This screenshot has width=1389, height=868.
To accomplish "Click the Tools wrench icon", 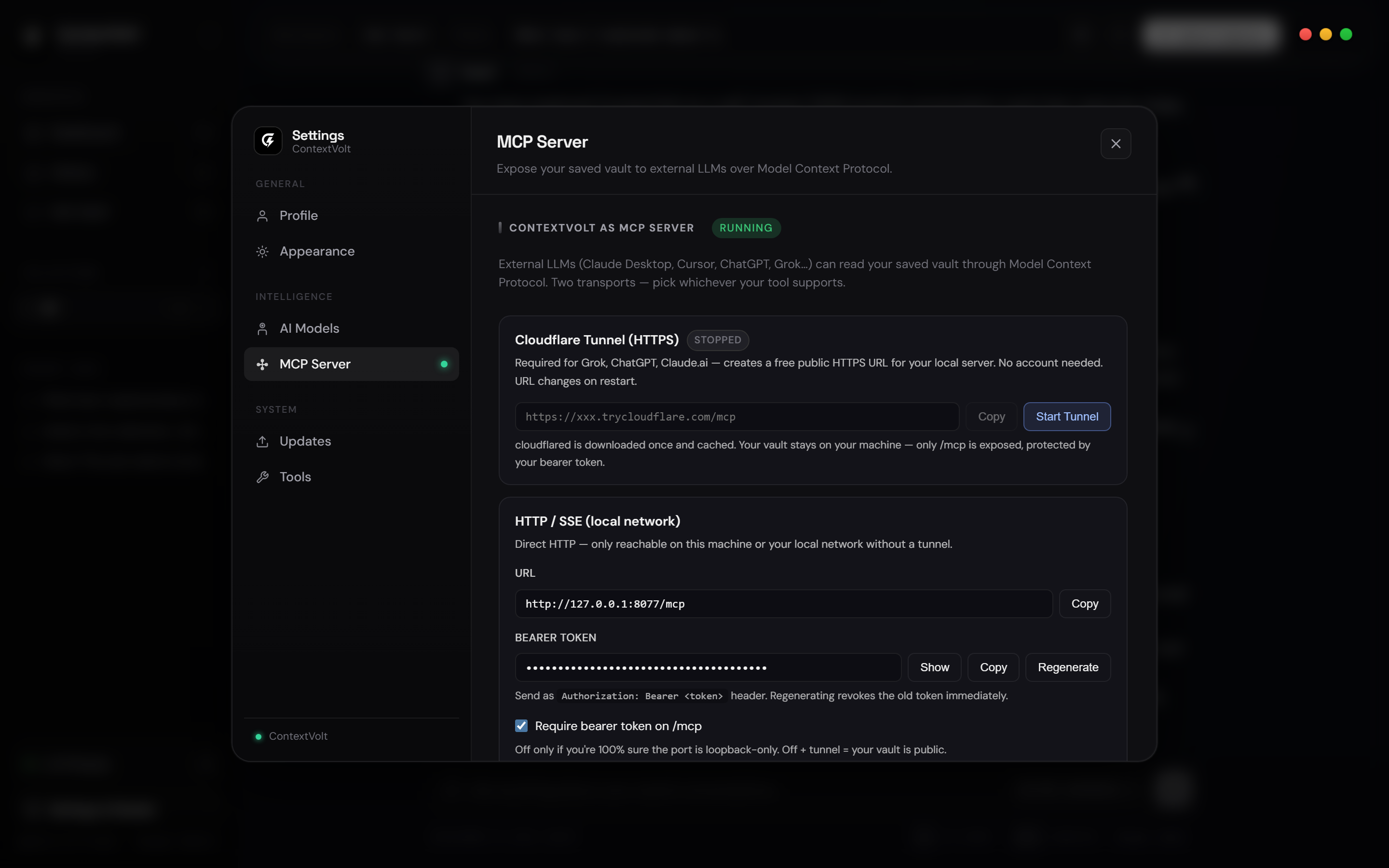I will point(262,476).
